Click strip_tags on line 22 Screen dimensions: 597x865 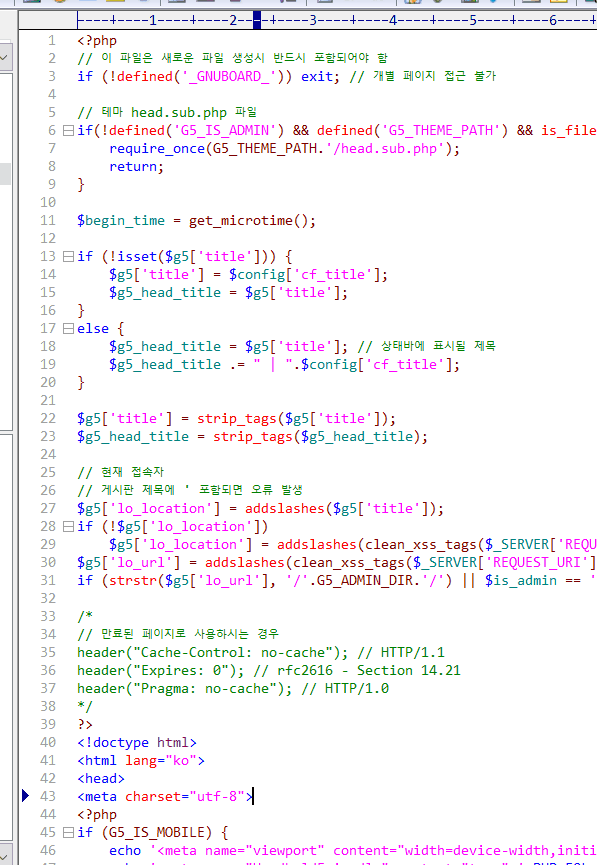[237, 419]
